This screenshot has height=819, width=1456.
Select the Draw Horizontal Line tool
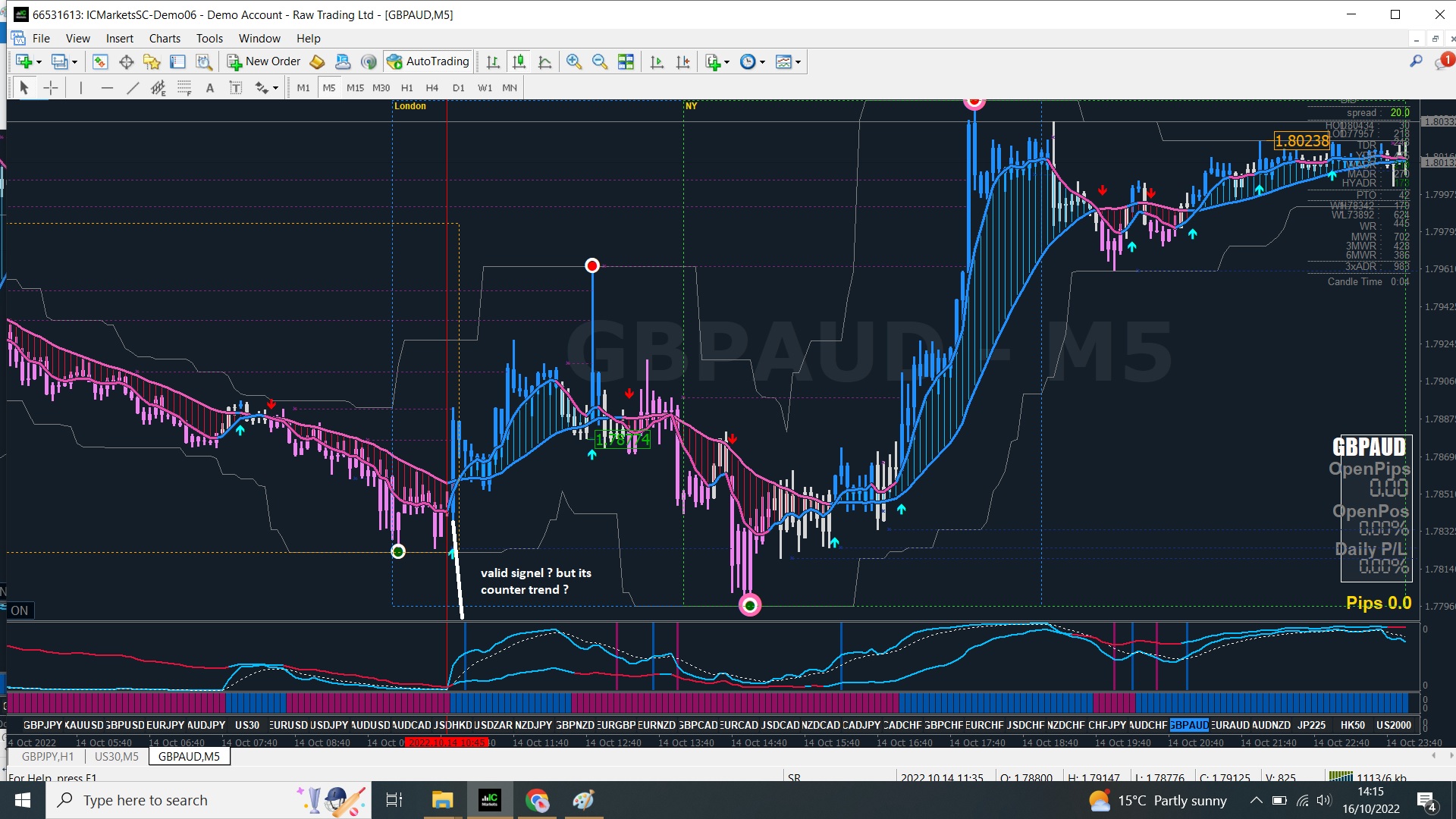(107, 88)
